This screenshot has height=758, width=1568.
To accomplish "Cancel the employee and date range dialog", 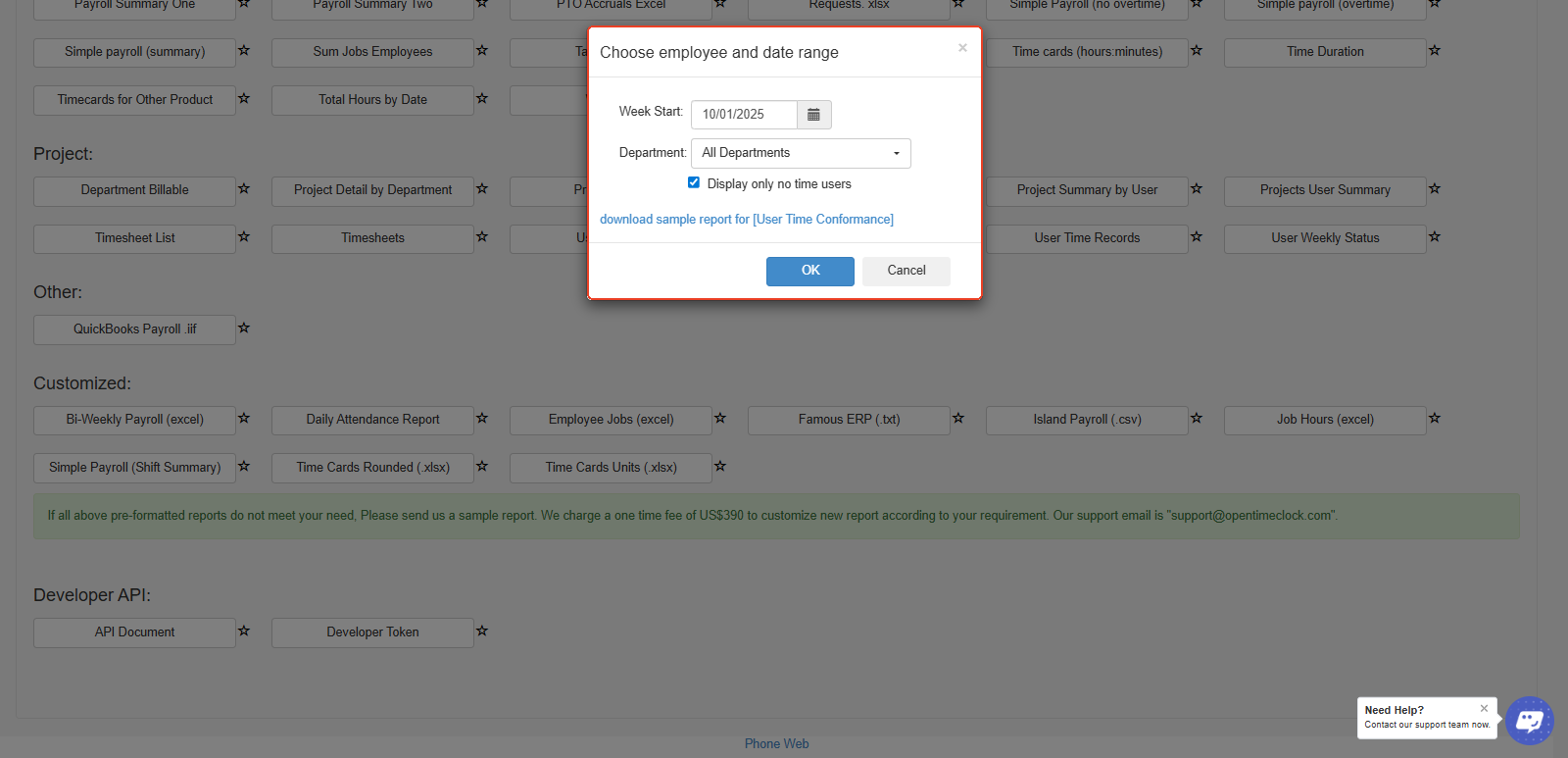I will pos(906,271).
